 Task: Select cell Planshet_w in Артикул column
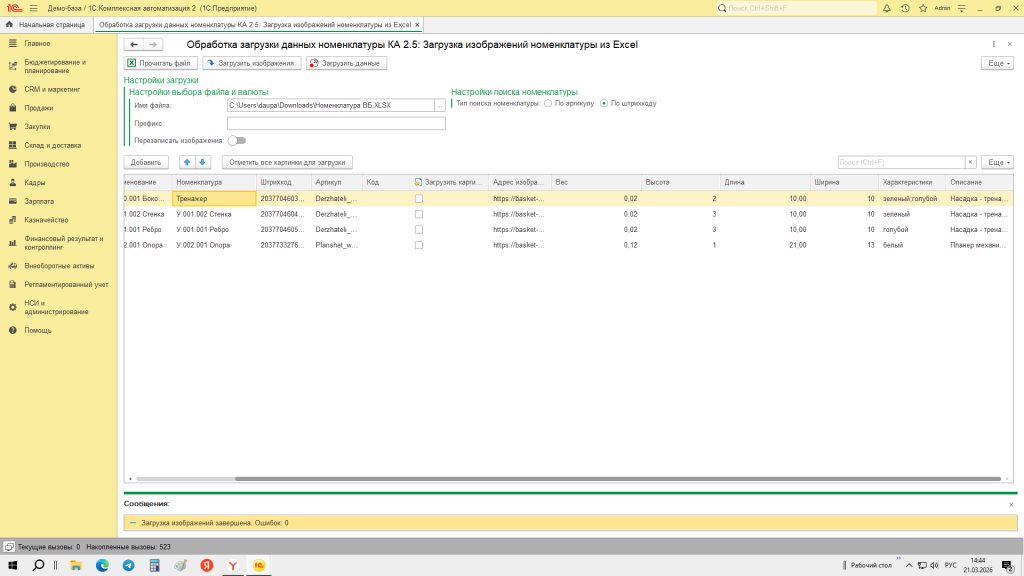(336, 246)
